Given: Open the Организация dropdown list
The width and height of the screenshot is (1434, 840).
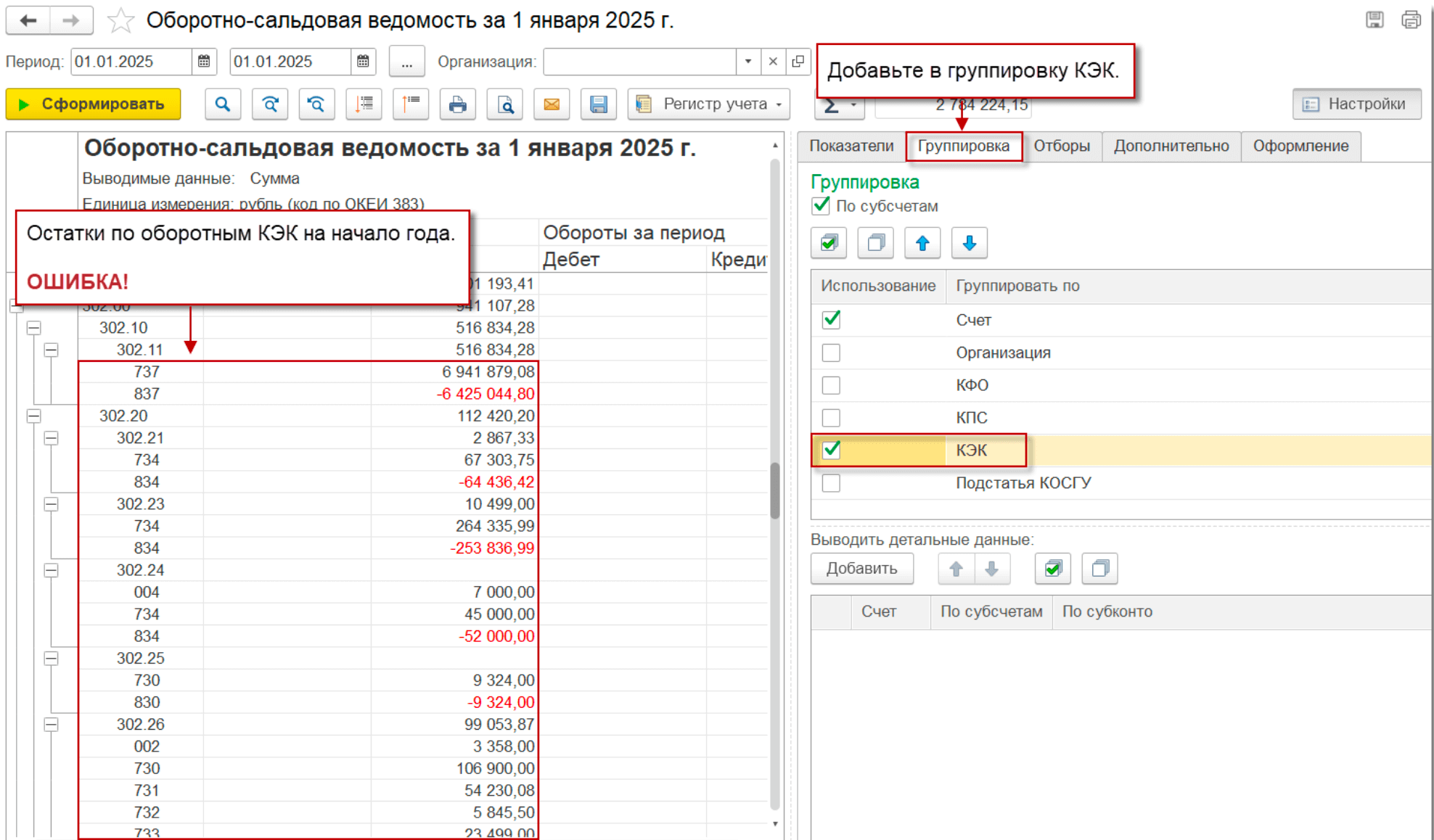Looking at the screenshot, I should [747, 62].
